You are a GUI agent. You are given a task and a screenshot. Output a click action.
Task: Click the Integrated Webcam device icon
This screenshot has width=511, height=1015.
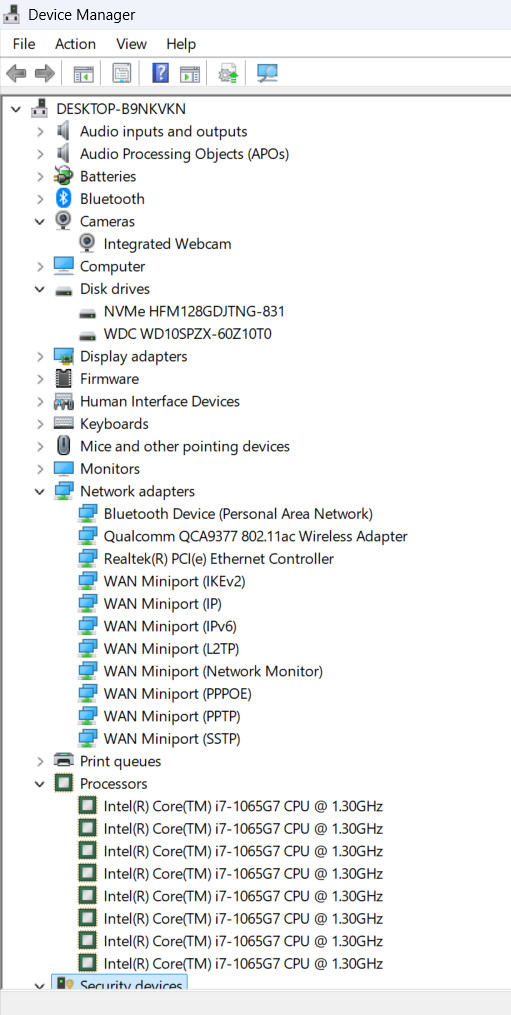pyautogui.click(x=87, y=243)
